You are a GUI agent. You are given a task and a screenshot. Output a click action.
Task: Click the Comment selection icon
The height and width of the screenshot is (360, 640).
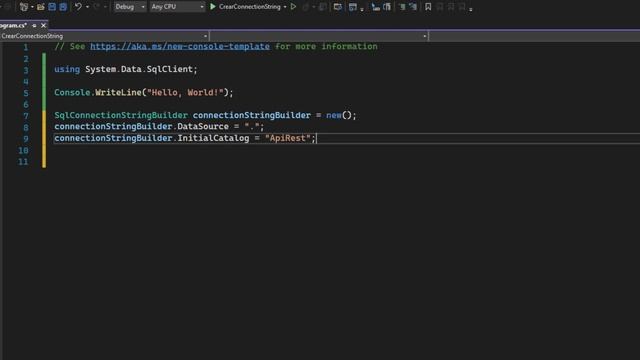coord(402,7)
